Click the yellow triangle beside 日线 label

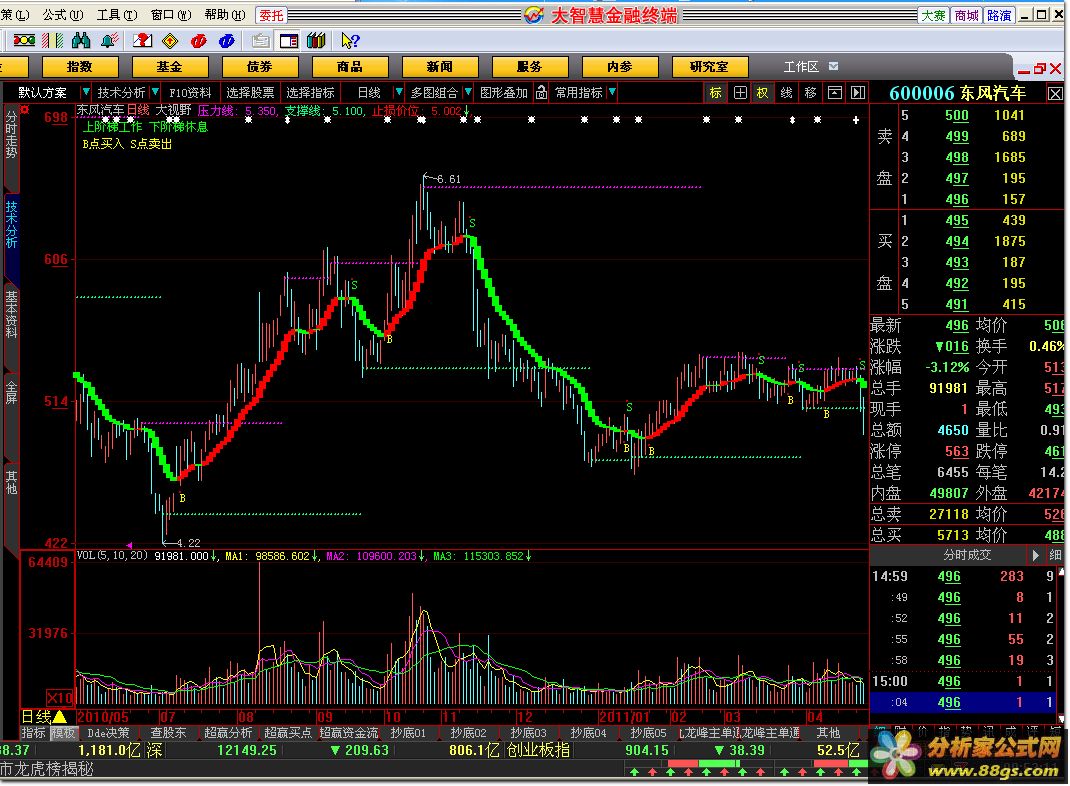point(60,716)
